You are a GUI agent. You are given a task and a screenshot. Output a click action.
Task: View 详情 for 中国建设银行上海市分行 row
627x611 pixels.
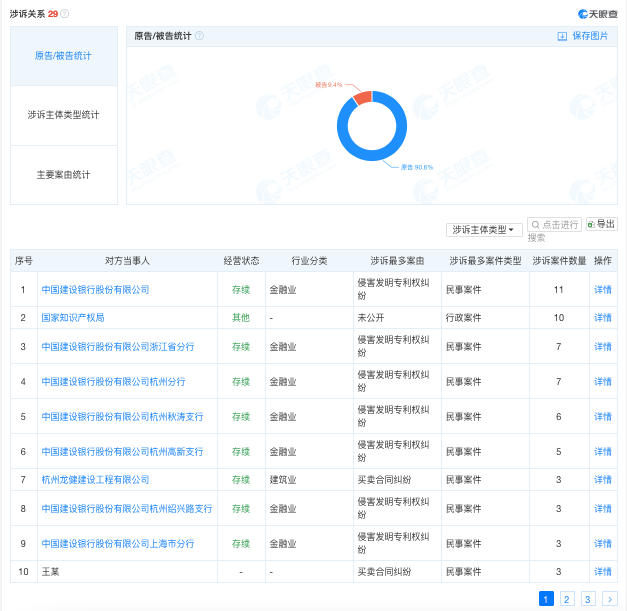(x=602, y=544)
